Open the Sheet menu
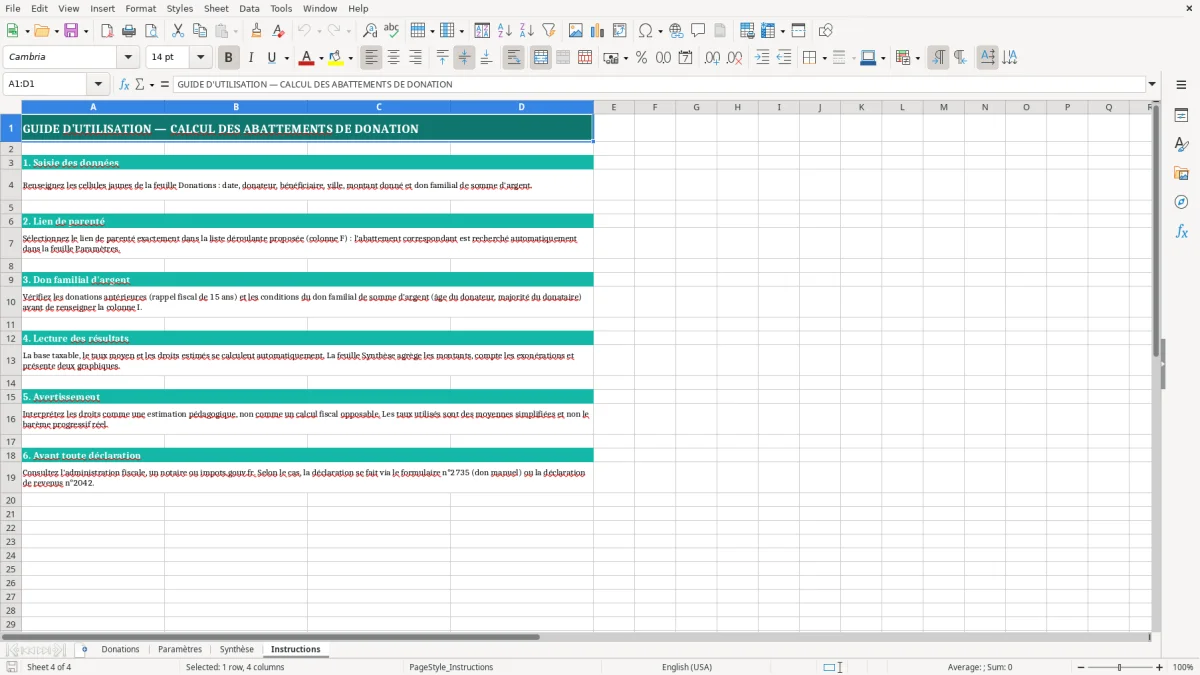This screenshot has width=1200, height=675. 216,8
